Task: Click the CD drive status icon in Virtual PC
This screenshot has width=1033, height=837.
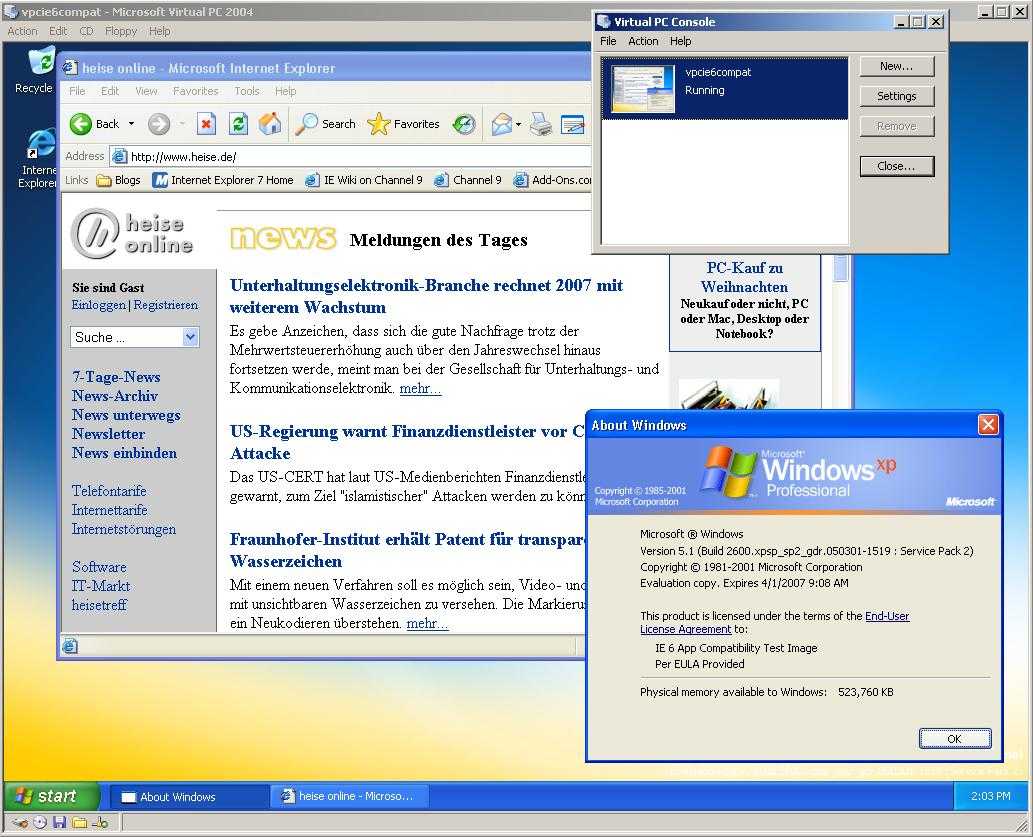Action: tap(40, 822)
